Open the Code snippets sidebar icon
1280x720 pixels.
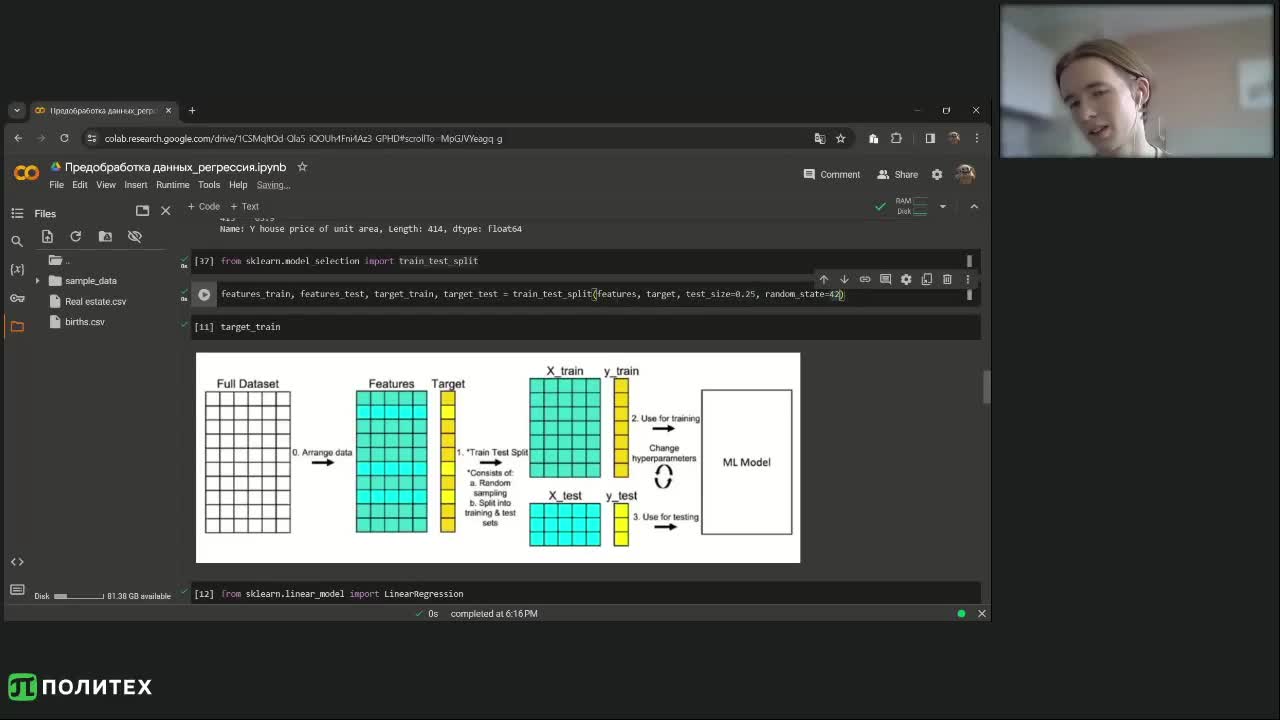(17, 562)
